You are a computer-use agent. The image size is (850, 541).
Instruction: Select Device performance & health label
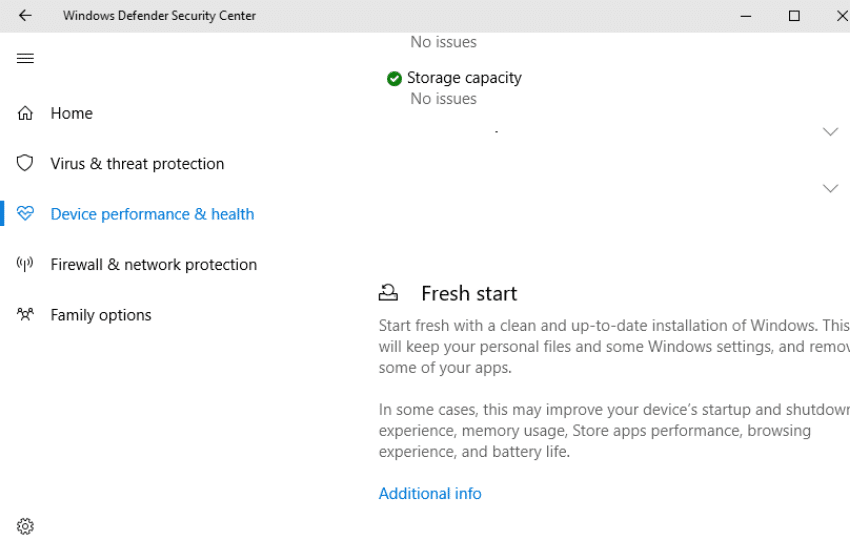[152, 214]
